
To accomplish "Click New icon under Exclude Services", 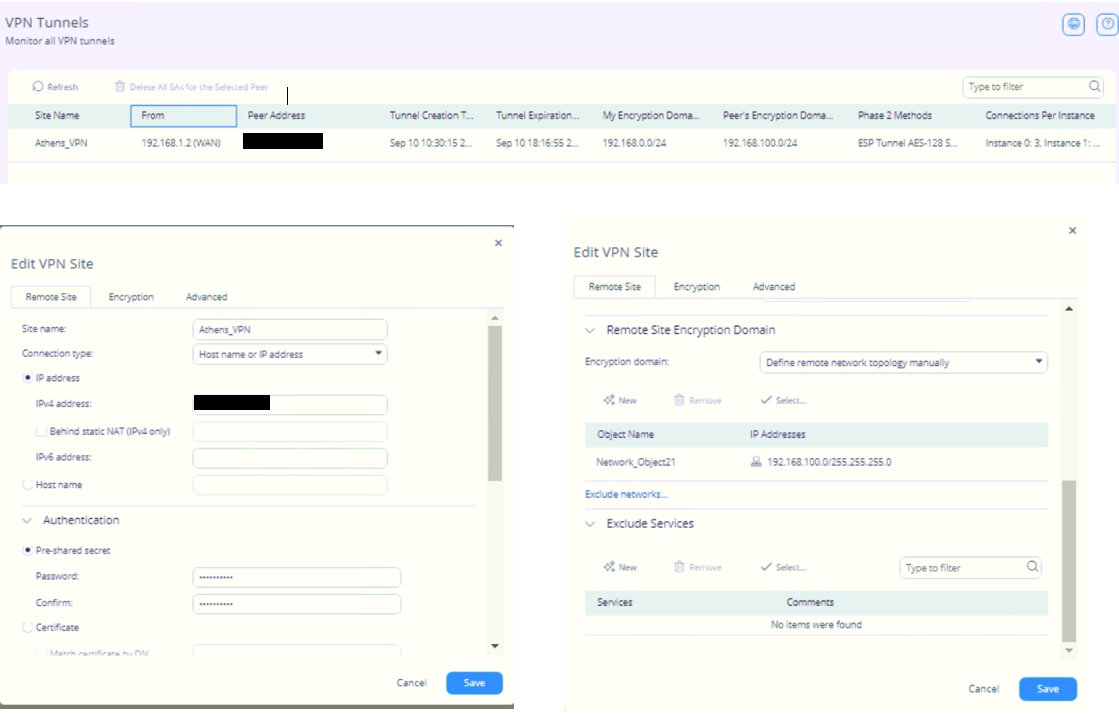I will pyautogui.click(x=609, y=567).
